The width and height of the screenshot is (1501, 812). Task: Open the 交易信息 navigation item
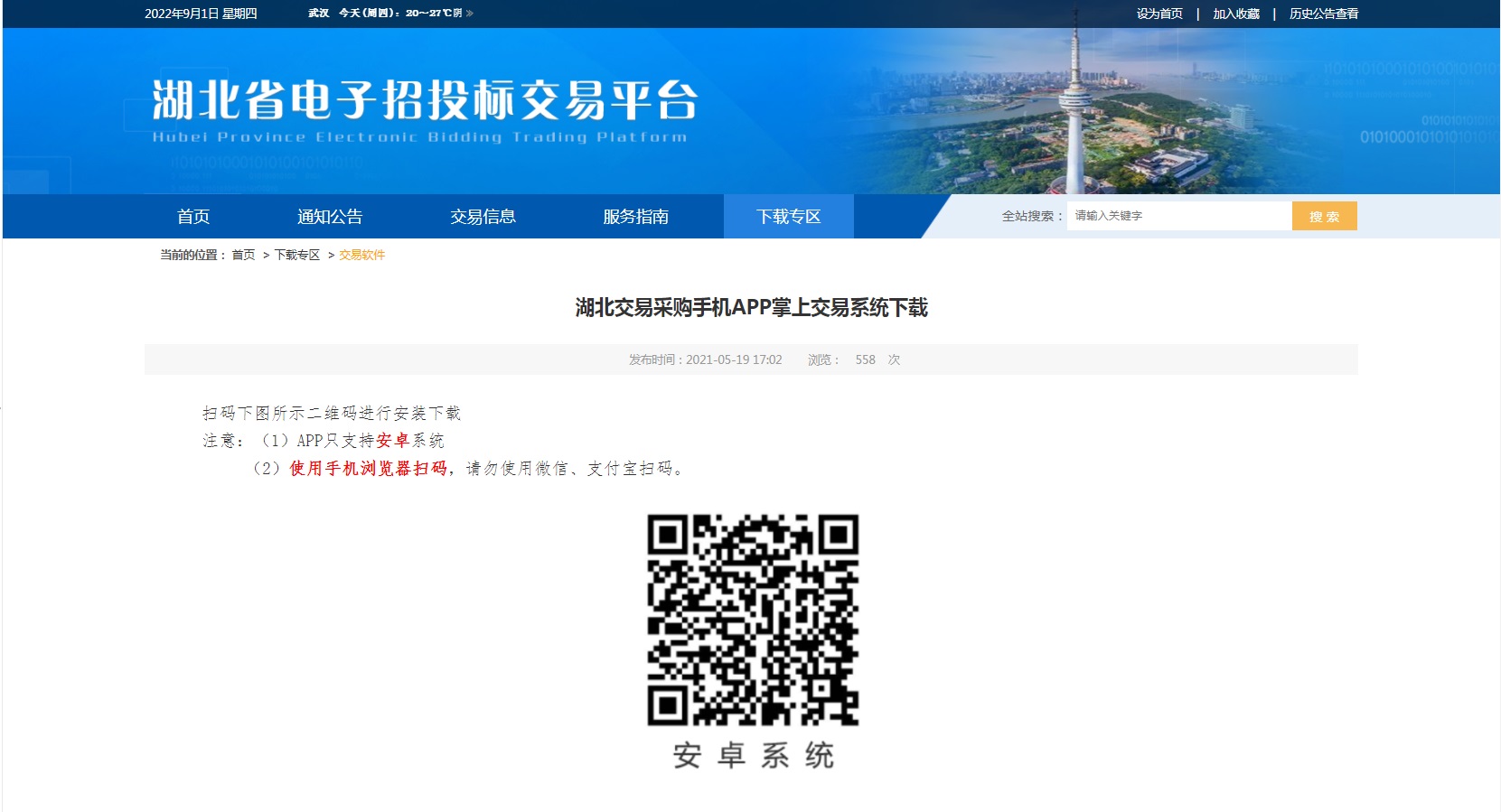[483, 217]
